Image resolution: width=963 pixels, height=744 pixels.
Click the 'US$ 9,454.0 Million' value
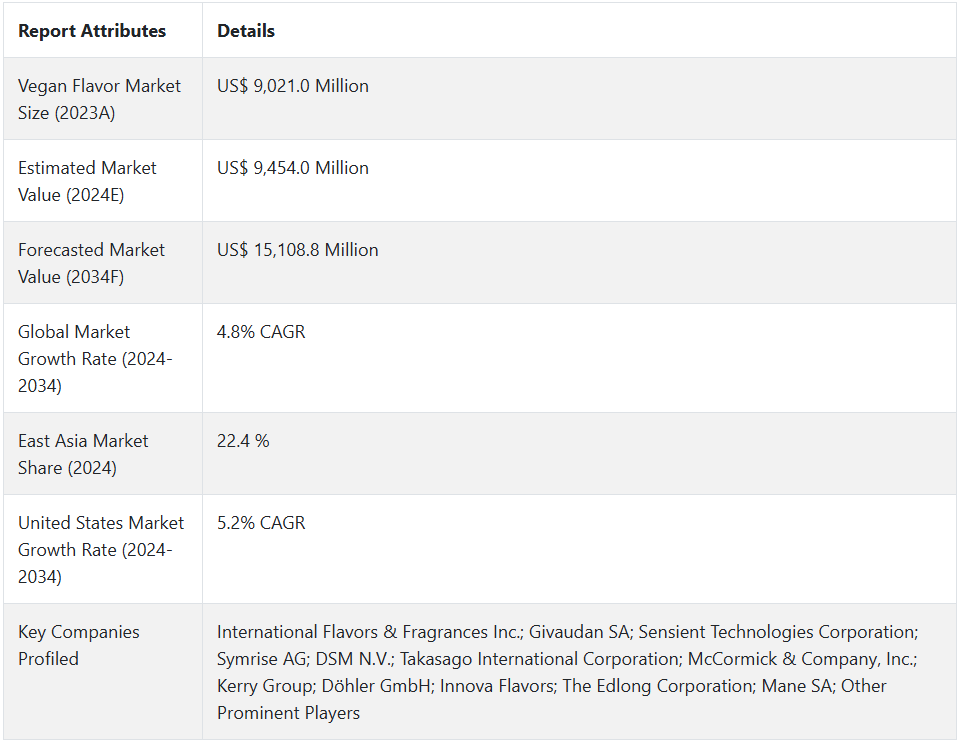[293, 168]
